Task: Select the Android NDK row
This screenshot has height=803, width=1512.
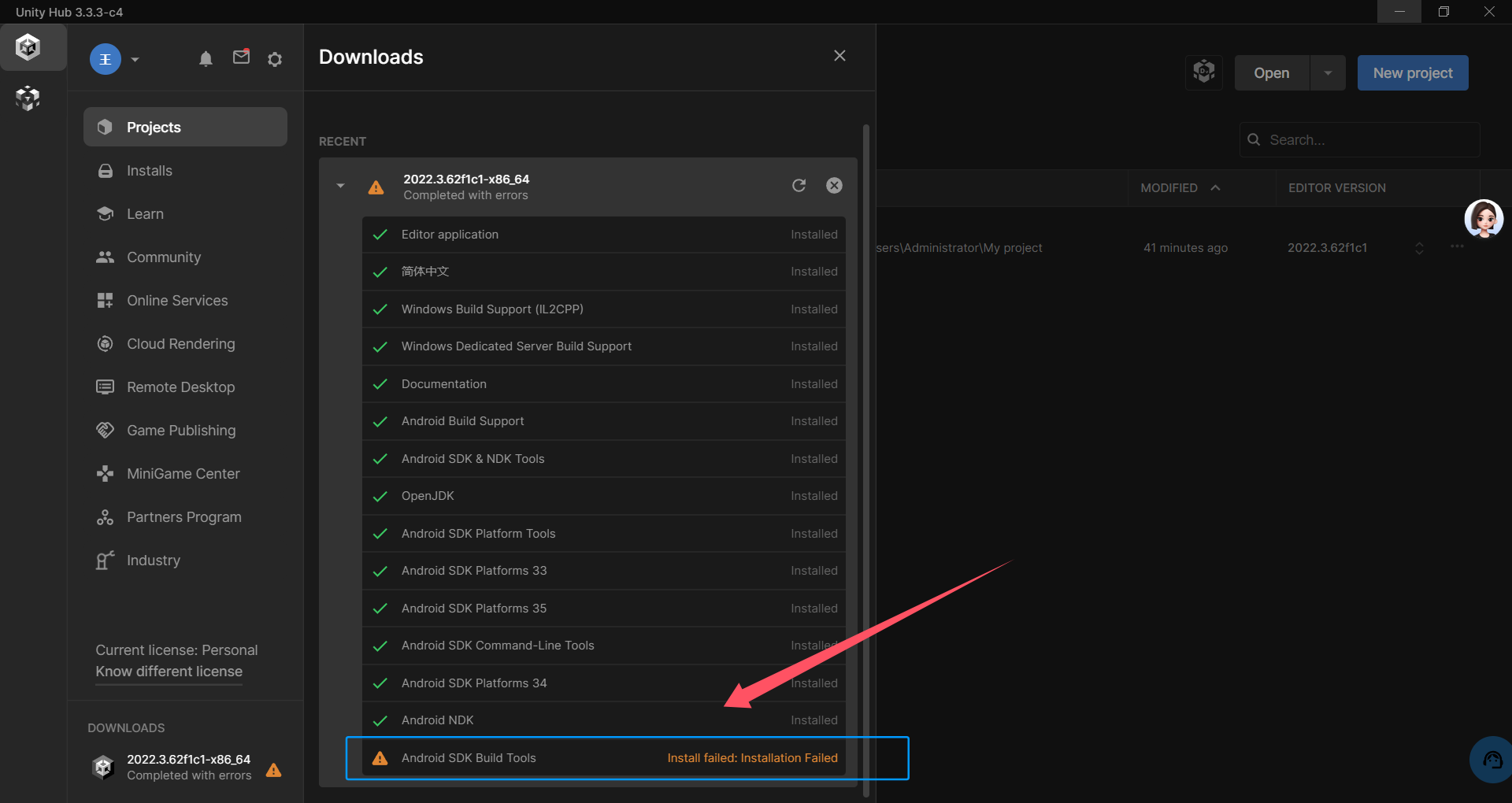Action: click(x=603, y=720)
